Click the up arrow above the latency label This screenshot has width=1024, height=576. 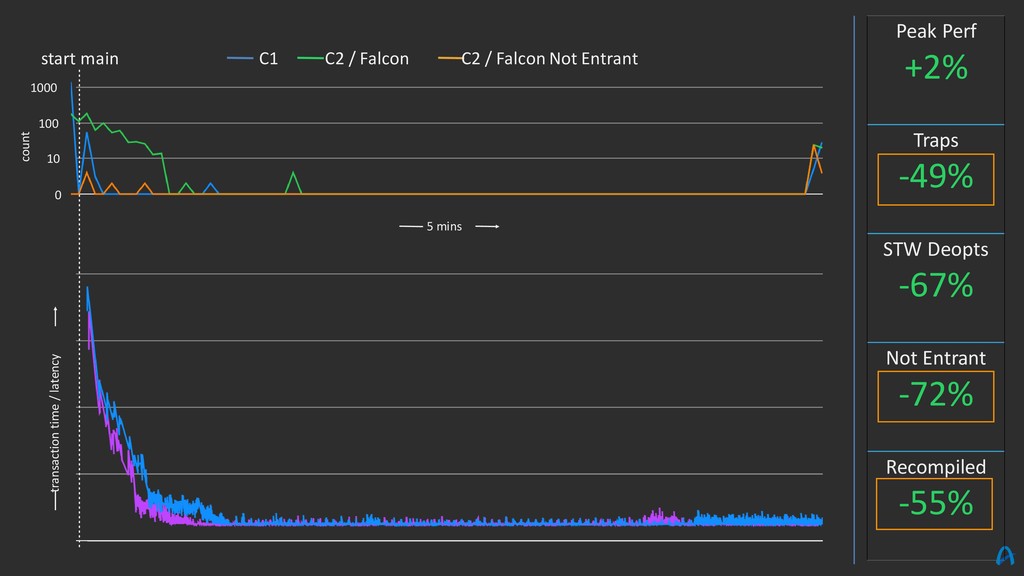56,317
